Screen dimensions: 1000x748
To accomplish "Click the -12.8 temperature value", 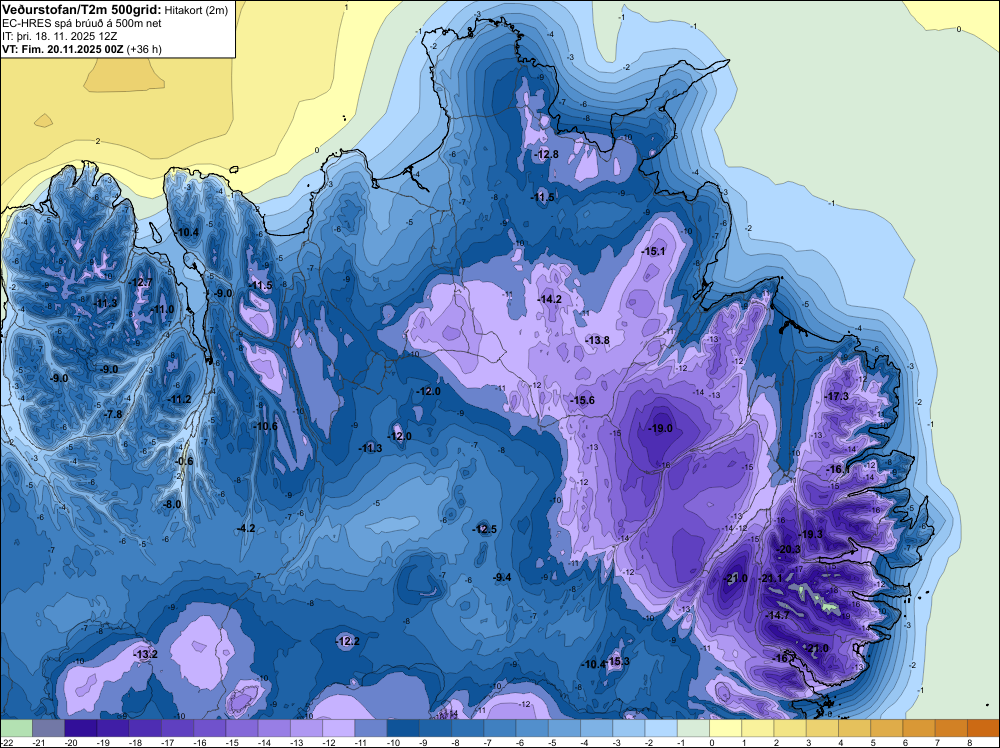I will tap(546, 154).
